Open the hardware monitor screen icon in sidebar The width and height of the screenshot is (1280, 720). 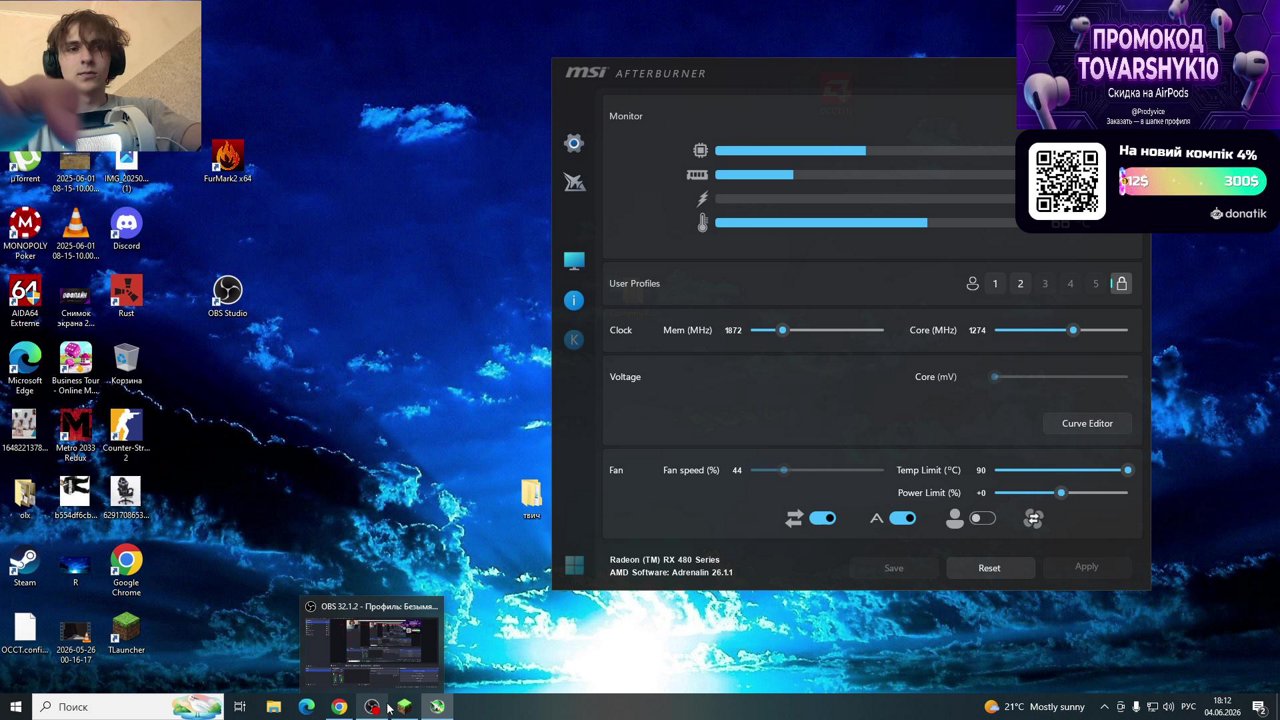coord(574,261)
